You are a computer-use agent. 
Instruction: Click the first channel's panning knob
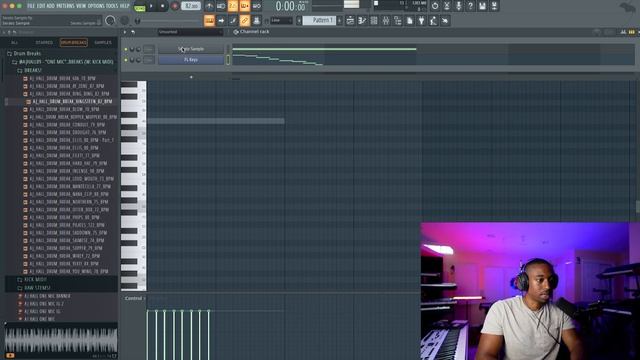132,49
